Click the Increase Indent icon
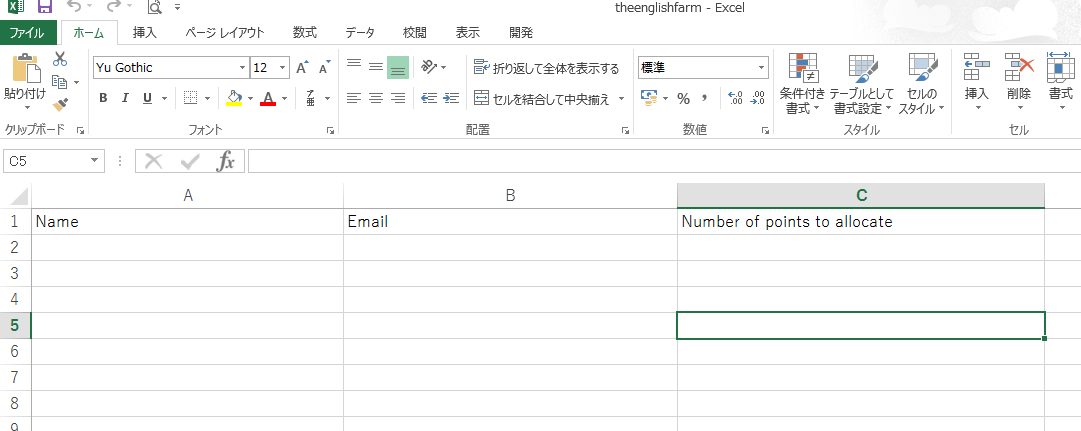 [x=451, y=98]
